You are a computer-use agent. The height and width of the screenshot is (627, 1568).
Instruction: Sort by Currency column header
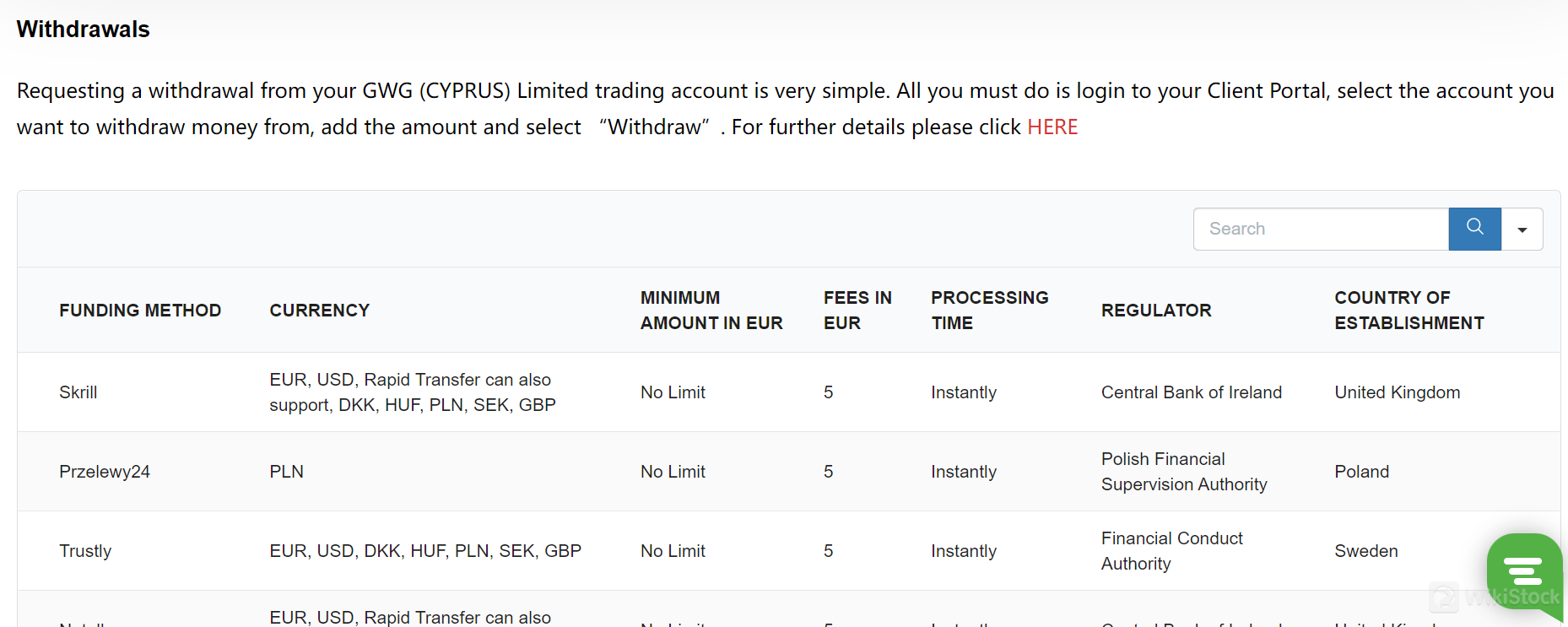319,311
